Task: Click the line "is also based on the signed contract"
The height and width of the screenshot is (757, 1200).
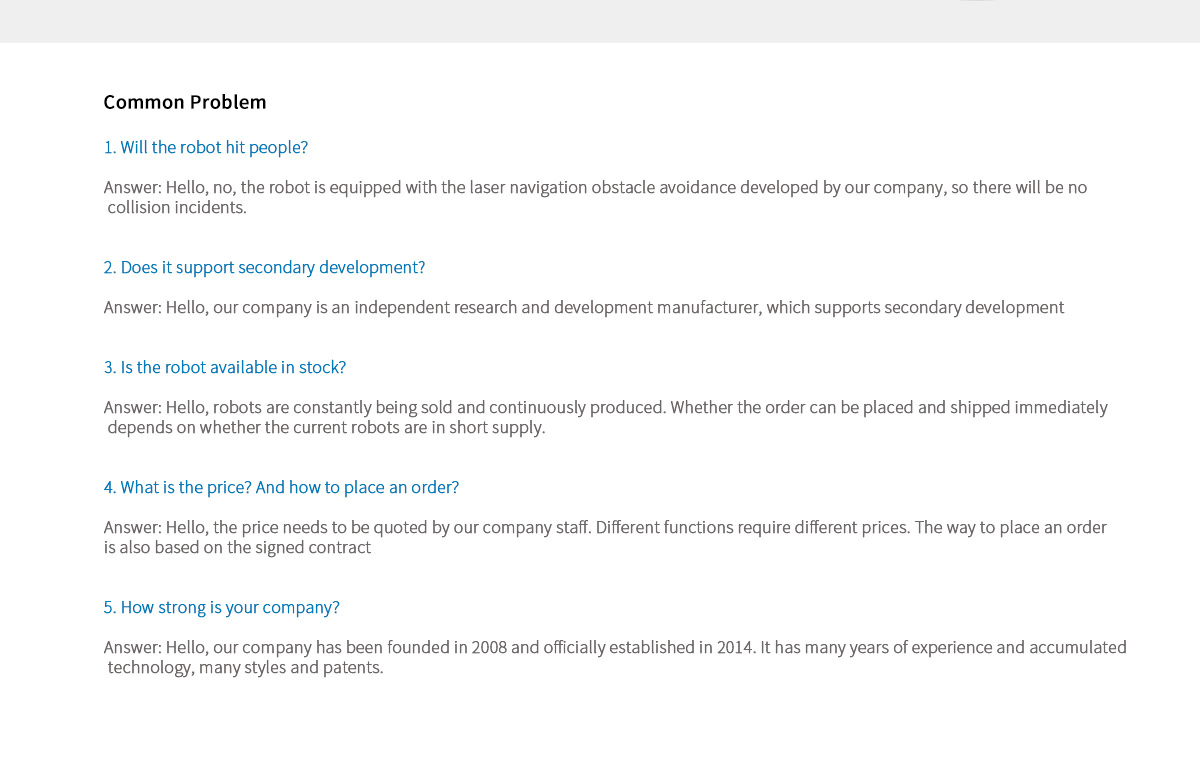Action: point(238,548)
